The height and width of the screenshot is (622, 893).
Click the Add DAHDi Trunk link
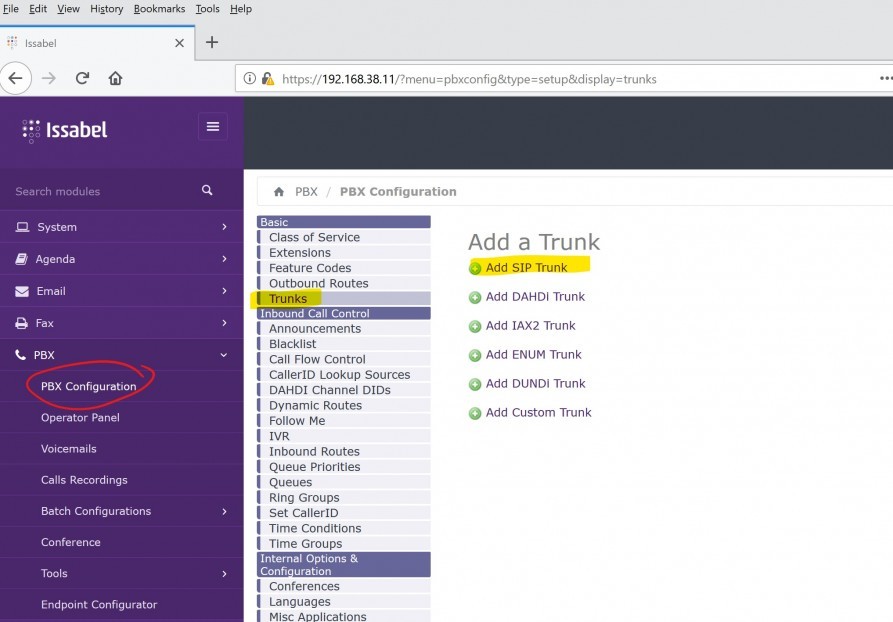pos(535,296)
